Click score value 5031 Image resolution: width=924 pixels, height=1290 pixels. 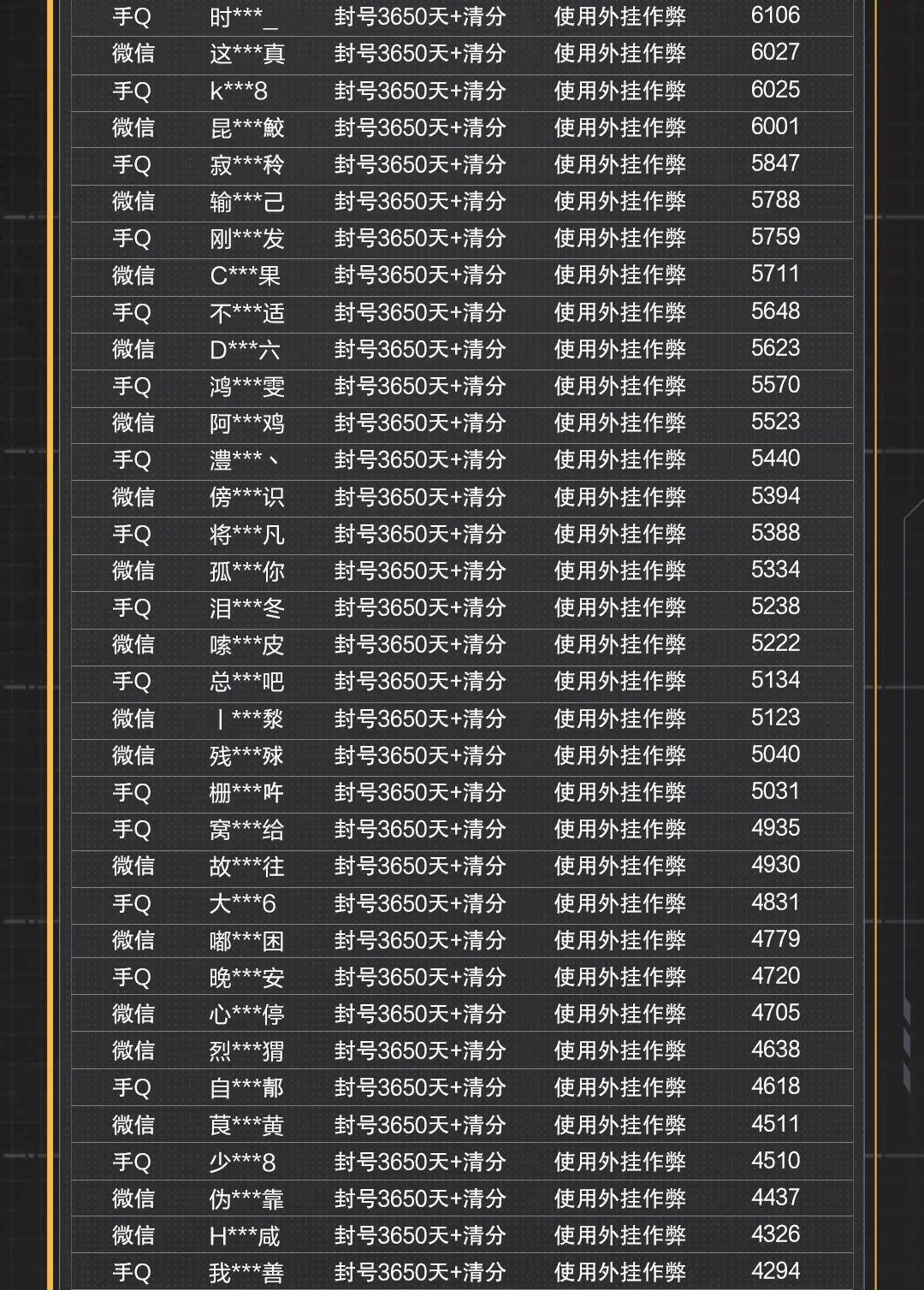(775, 791)
